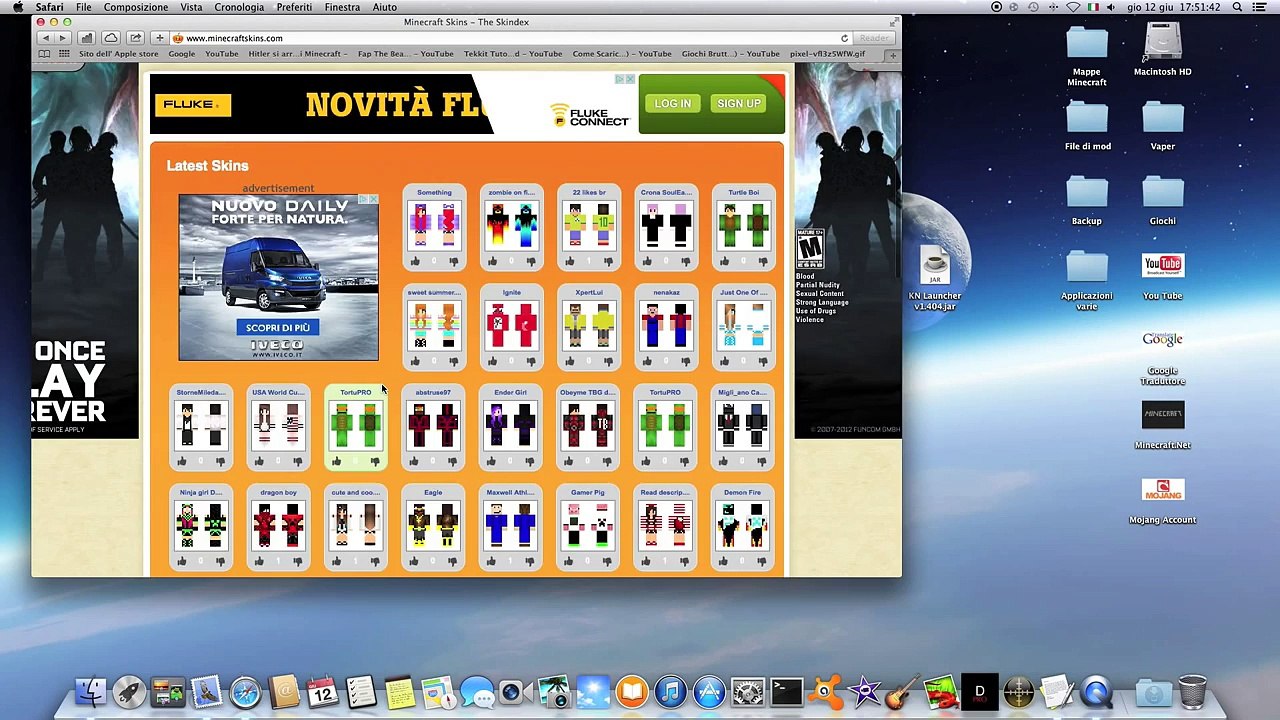
Task: Show the Top Sites grid in bookmarks bar
Action: coord(65,54)
